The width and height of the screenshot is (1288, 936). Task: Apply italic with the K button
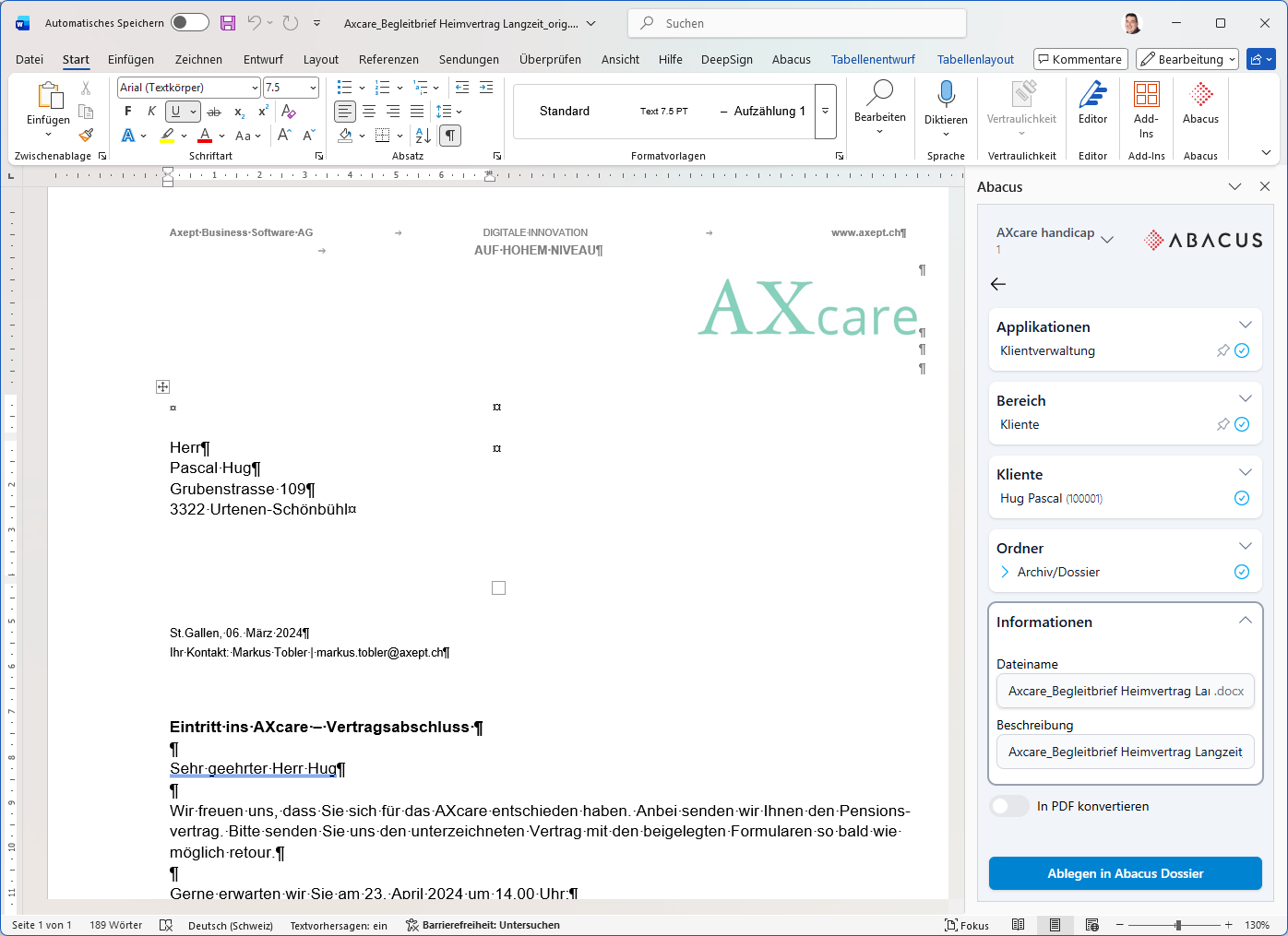point(152,112)
